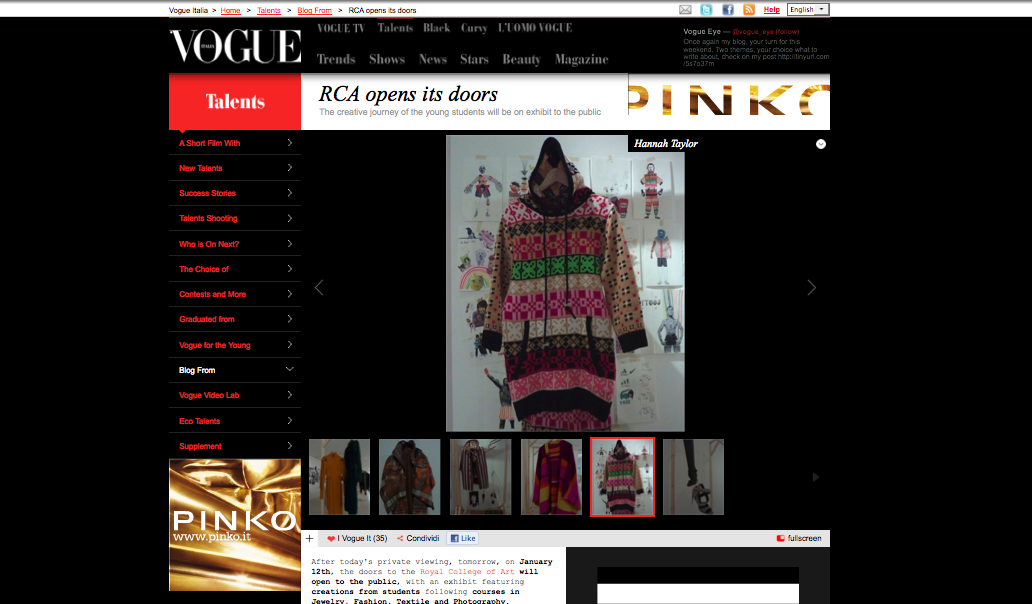1032x604 pixels.
Task: Click the fullscreen button
Action: point(799,538)
